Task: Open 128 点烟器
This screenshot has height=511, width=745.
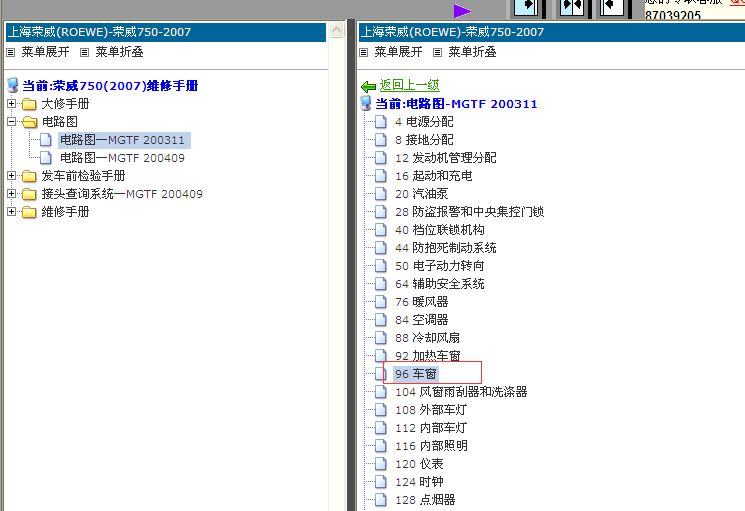Action: click(x=425, y=500)
